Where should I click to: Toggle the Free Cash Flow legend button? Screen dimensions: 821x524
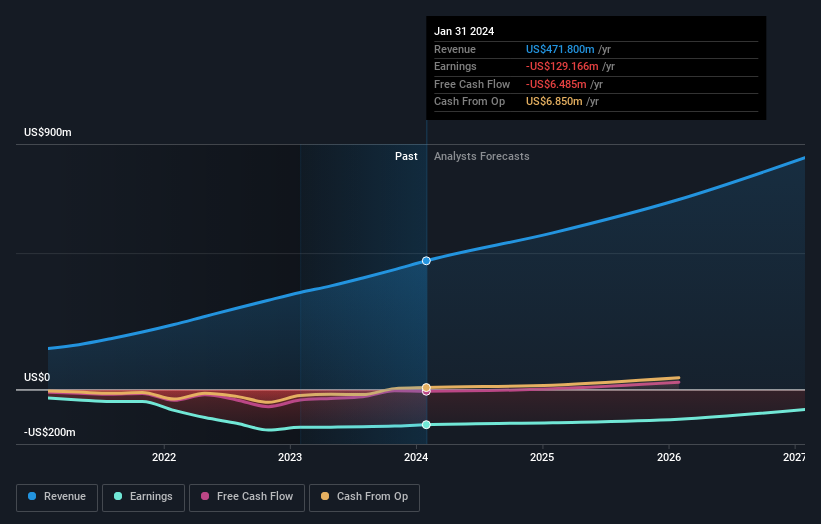[247, 497]
